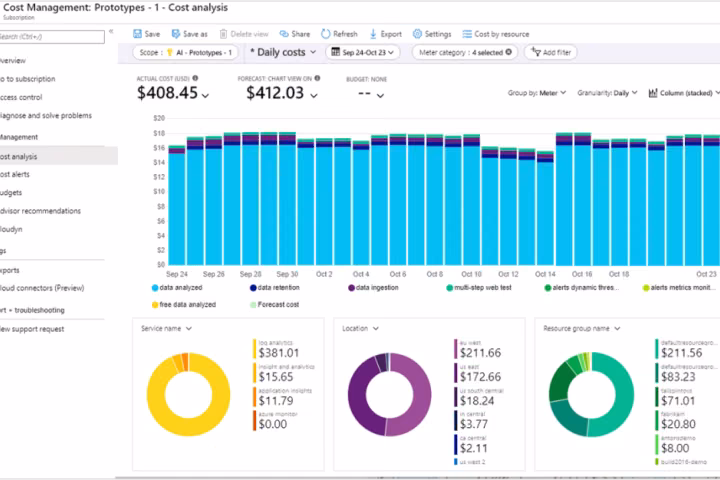Open Budgets in left menu
The image size is (720, 480).
(x=11, y=192)
